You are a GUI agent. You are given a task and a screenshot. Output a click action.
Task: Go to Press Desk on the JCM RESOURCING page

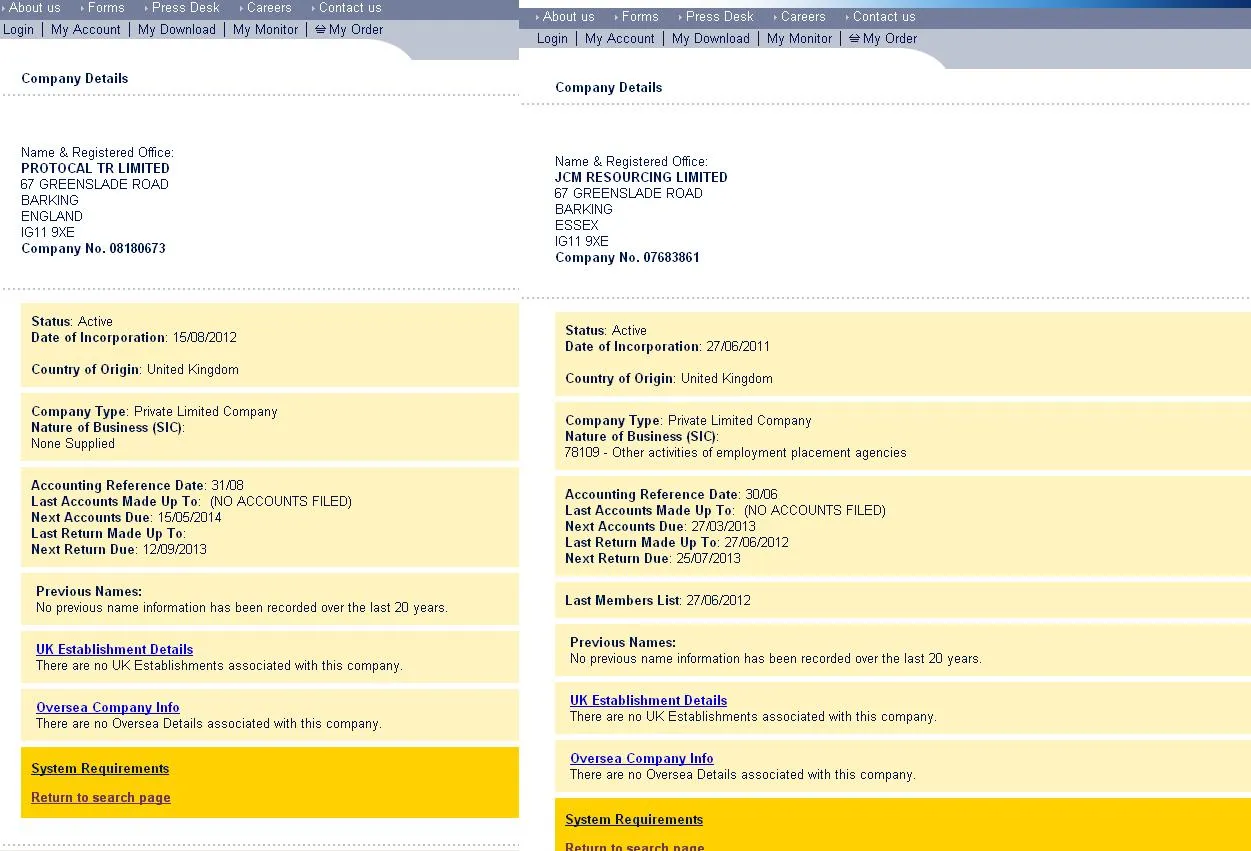[719, 17]
